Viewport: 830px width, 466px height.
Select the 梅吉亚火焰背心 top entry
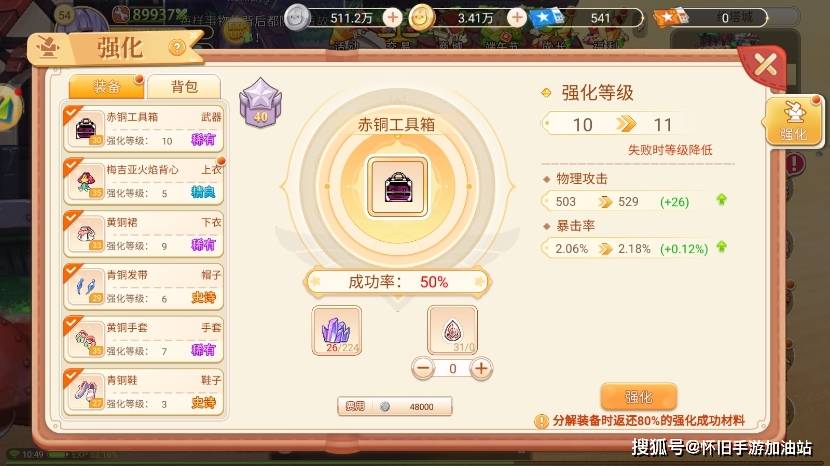[x=143, y=181]
